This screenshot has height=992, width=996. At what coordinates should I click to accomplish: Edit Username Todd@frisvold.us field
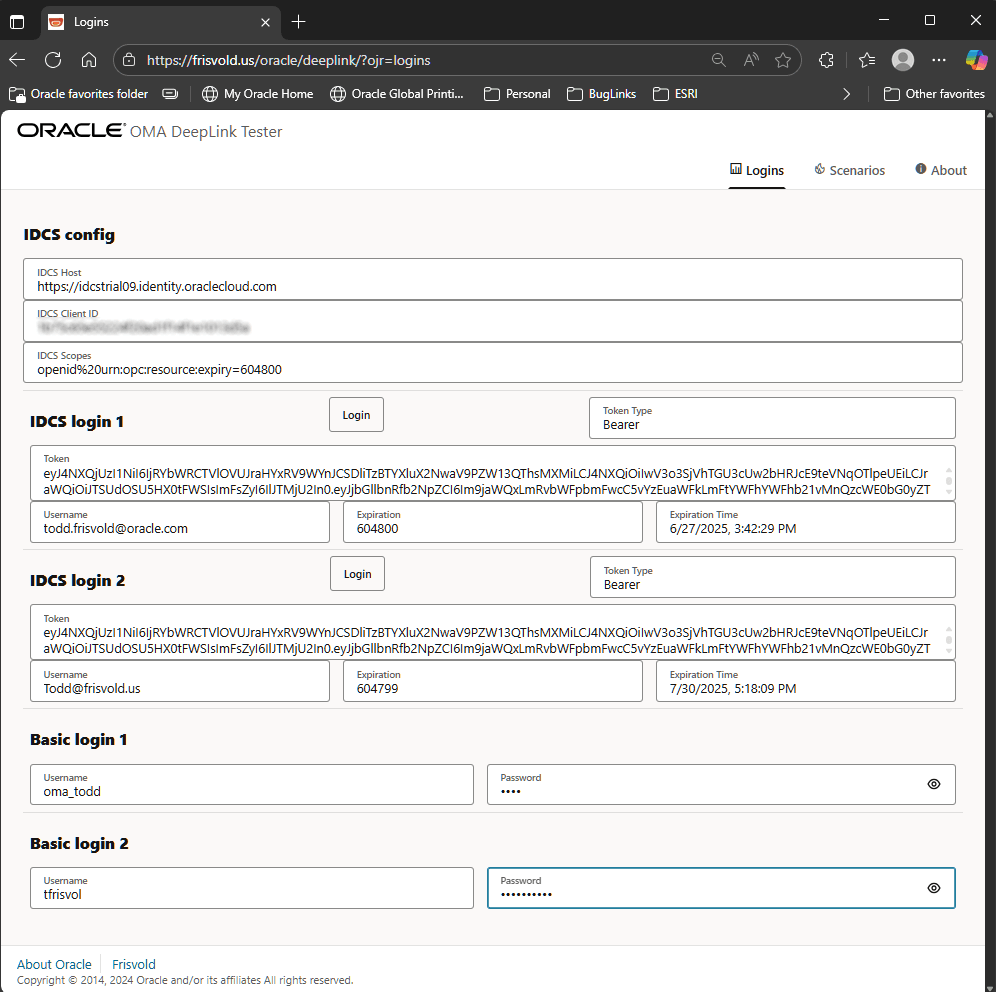[180, 681]
